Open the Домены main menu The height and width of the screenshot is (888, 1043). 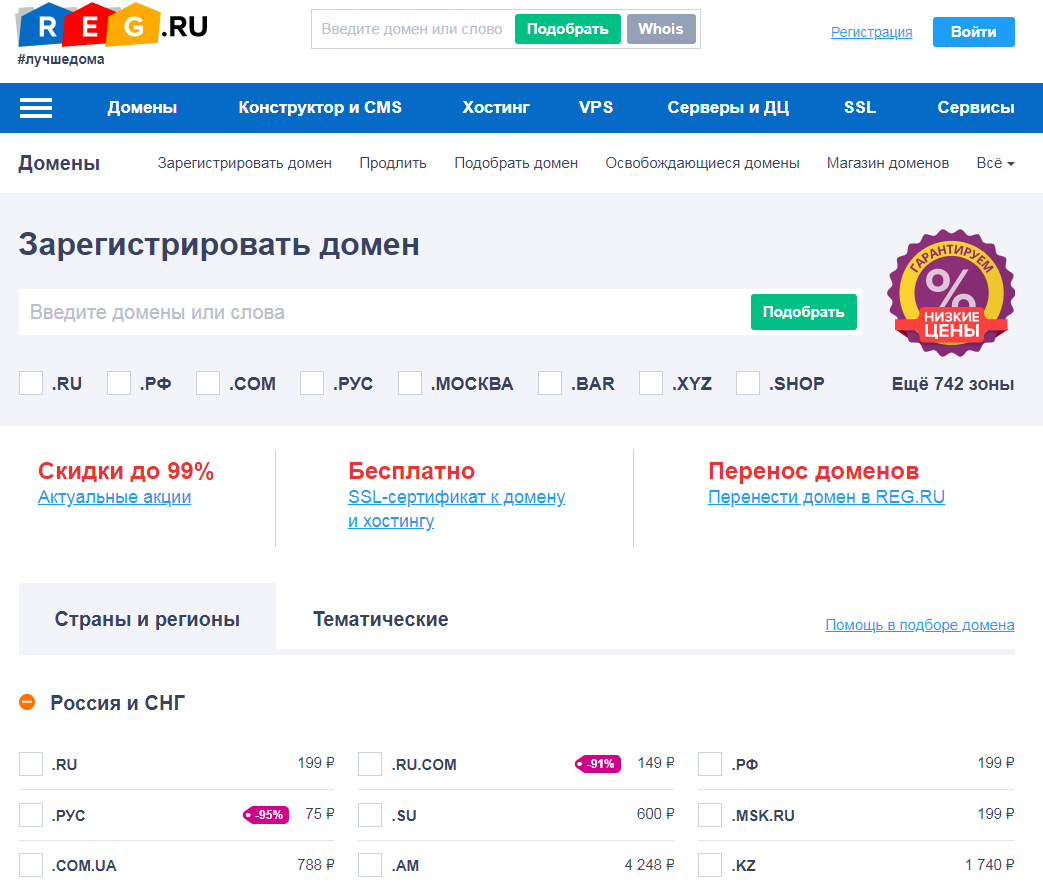[142, 108]
